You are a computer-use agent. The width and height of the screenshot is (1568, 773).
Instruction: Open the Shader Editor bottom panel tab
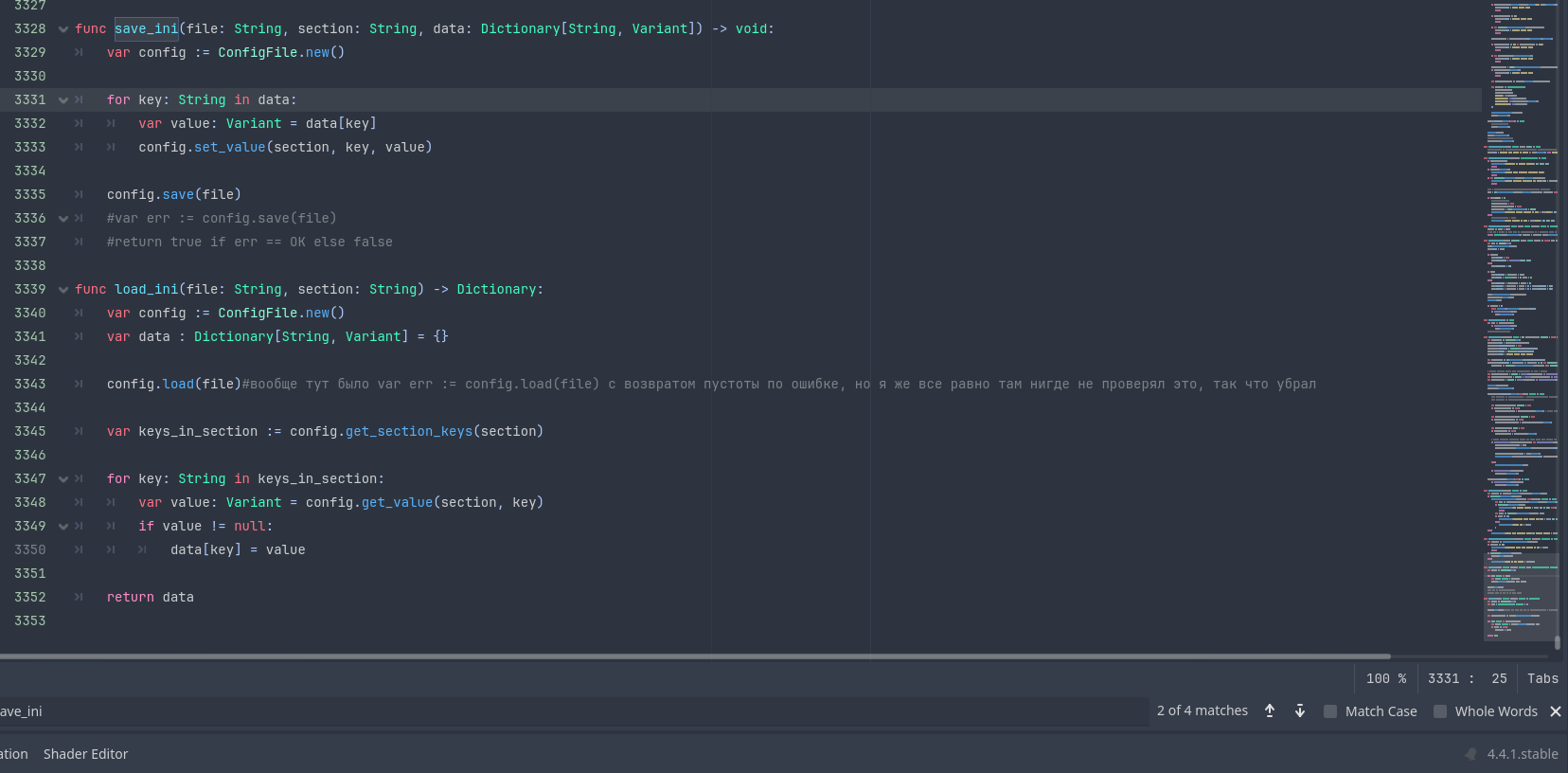tap(85, 754)
